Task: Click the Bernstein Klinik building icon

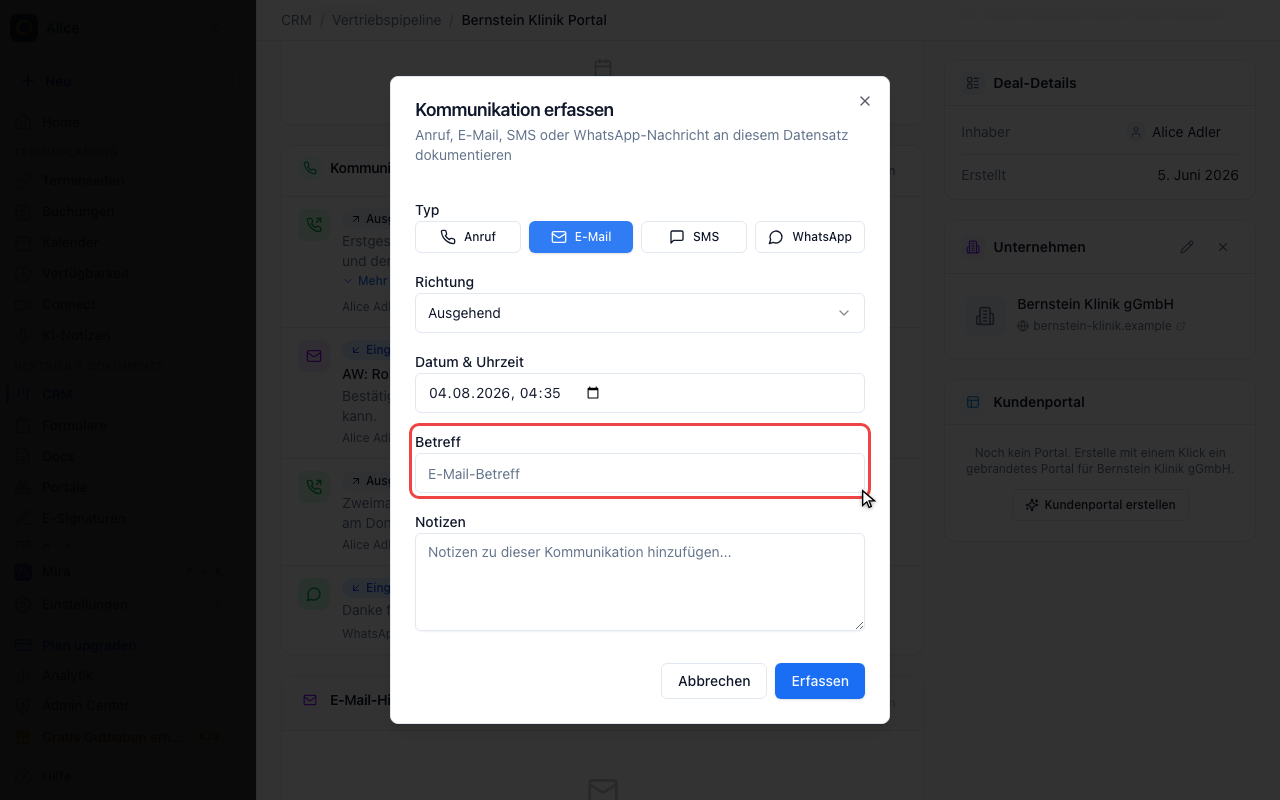Action: pyautogui.click(x=985, y=316)
